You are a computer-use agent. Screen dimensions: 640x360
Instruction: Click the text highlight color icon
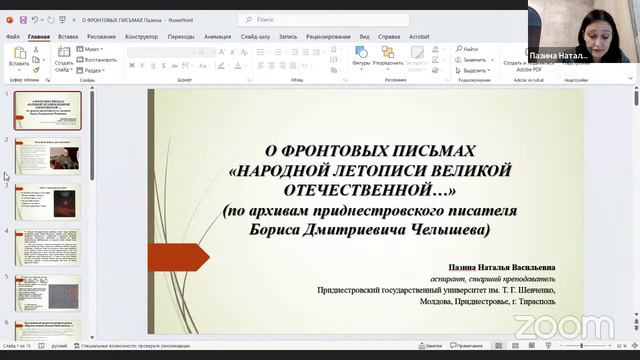(221, 66)
